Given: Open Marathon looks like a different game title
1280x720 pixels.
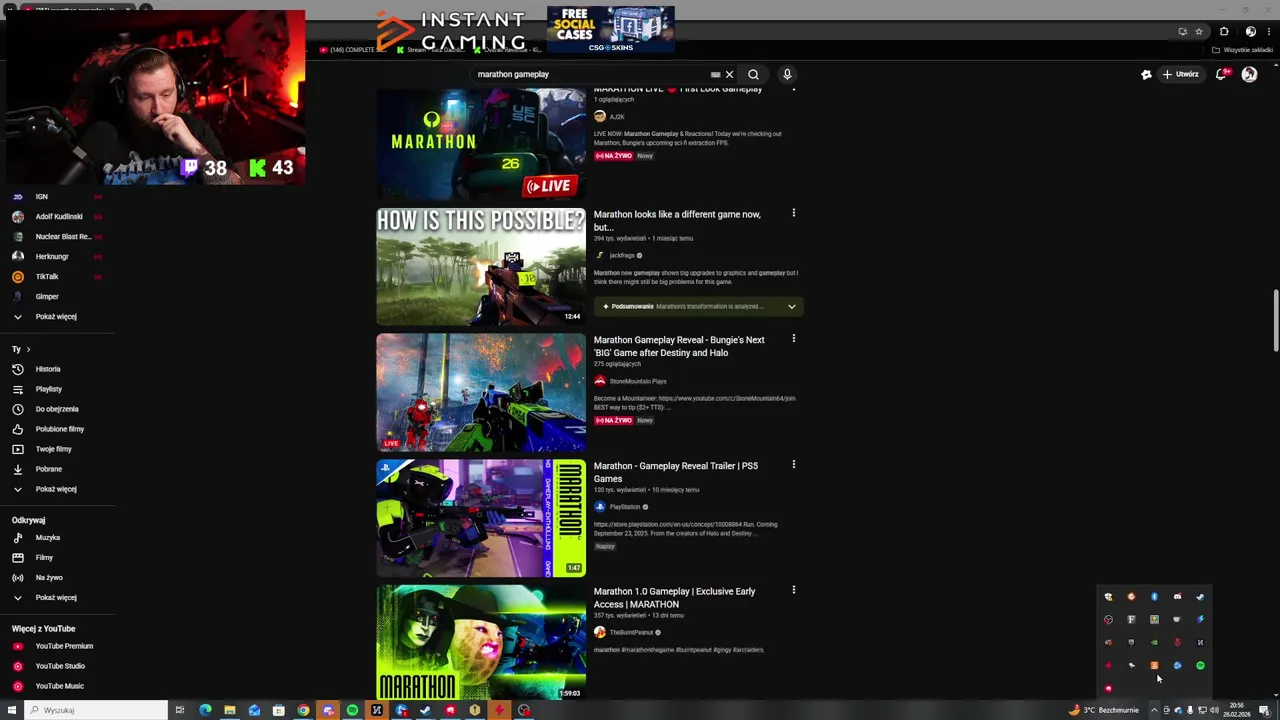Looking at the screenshot, I should click(677, 220).
